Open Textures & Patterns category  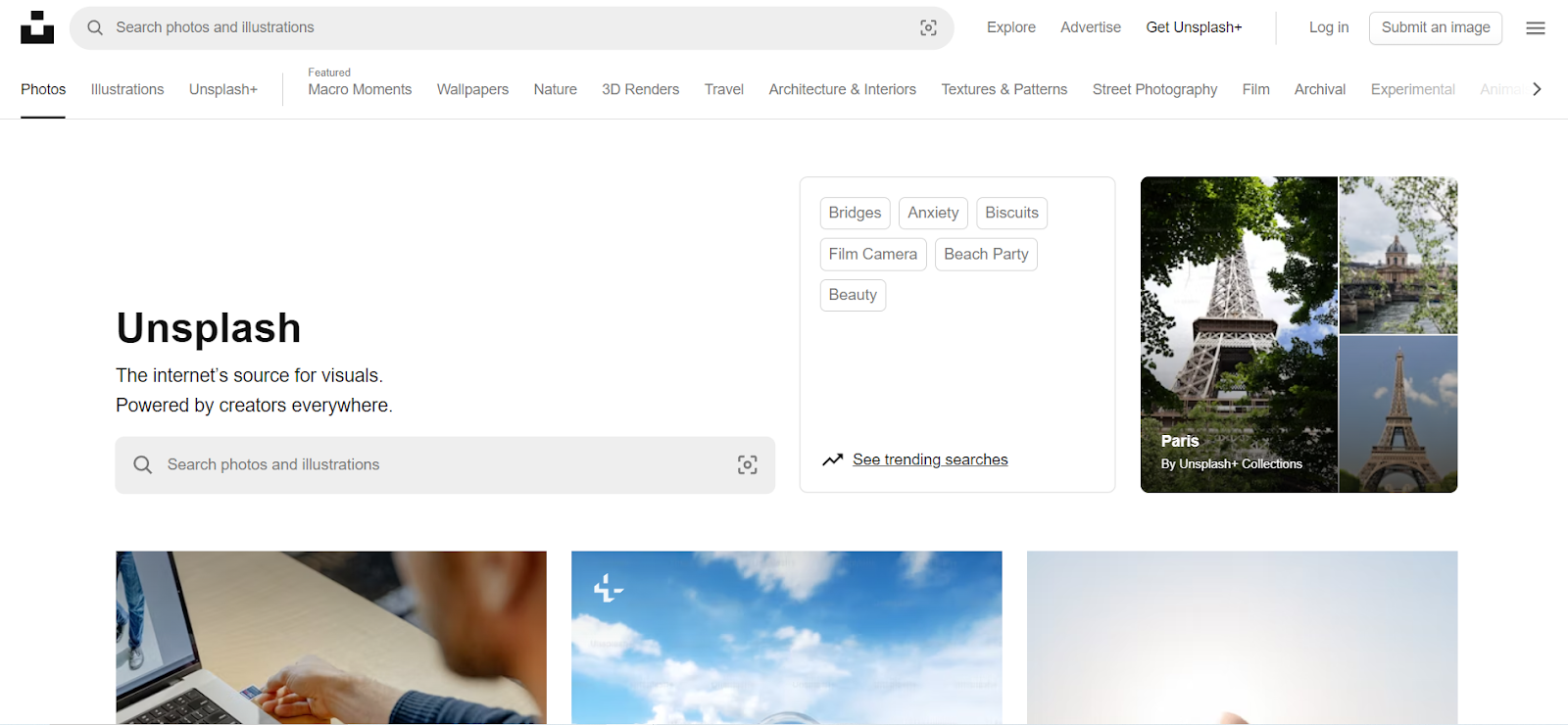1004,89
